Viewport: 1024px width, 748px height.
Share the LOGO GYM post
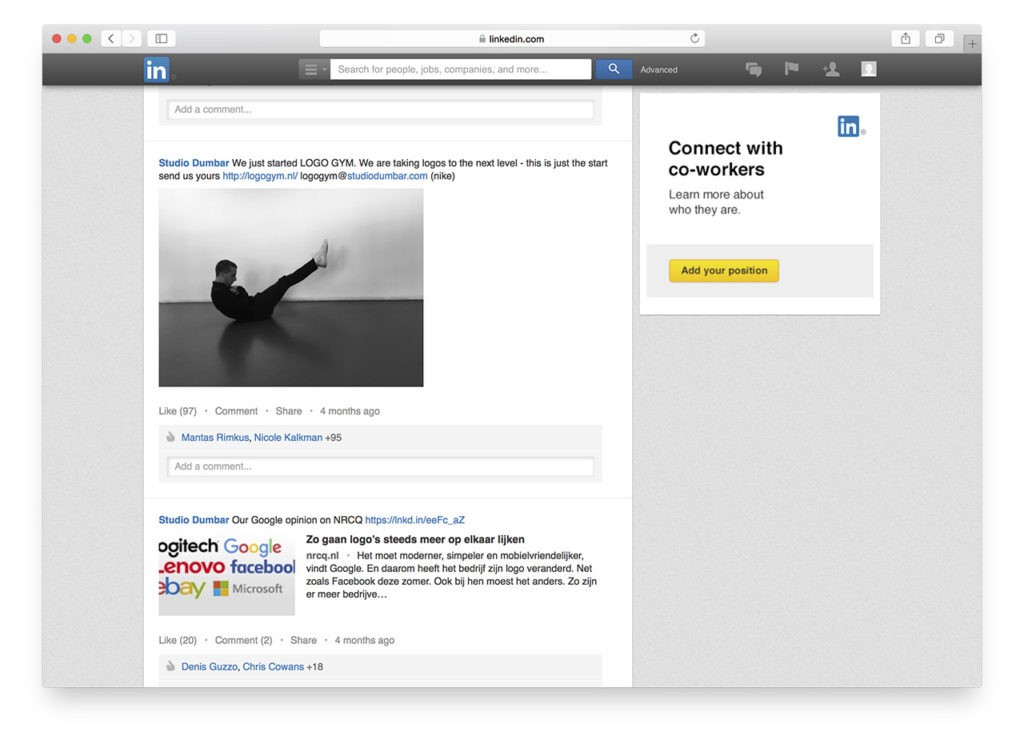[289, 411]
